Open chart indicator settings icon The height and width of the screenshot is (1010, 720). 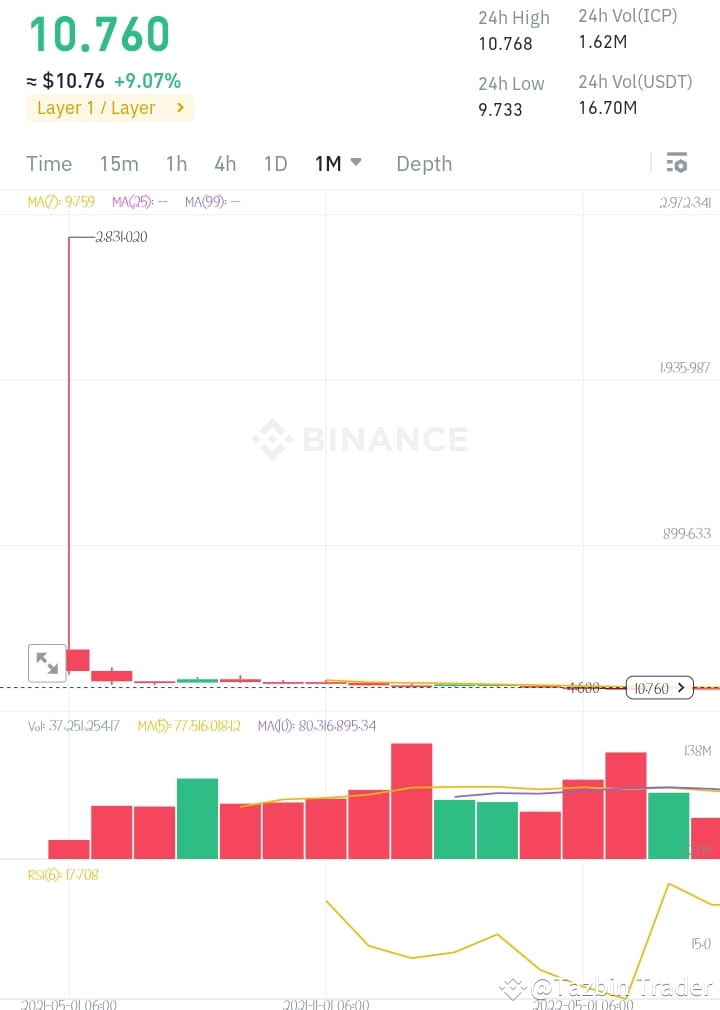(x=677, y=162)
